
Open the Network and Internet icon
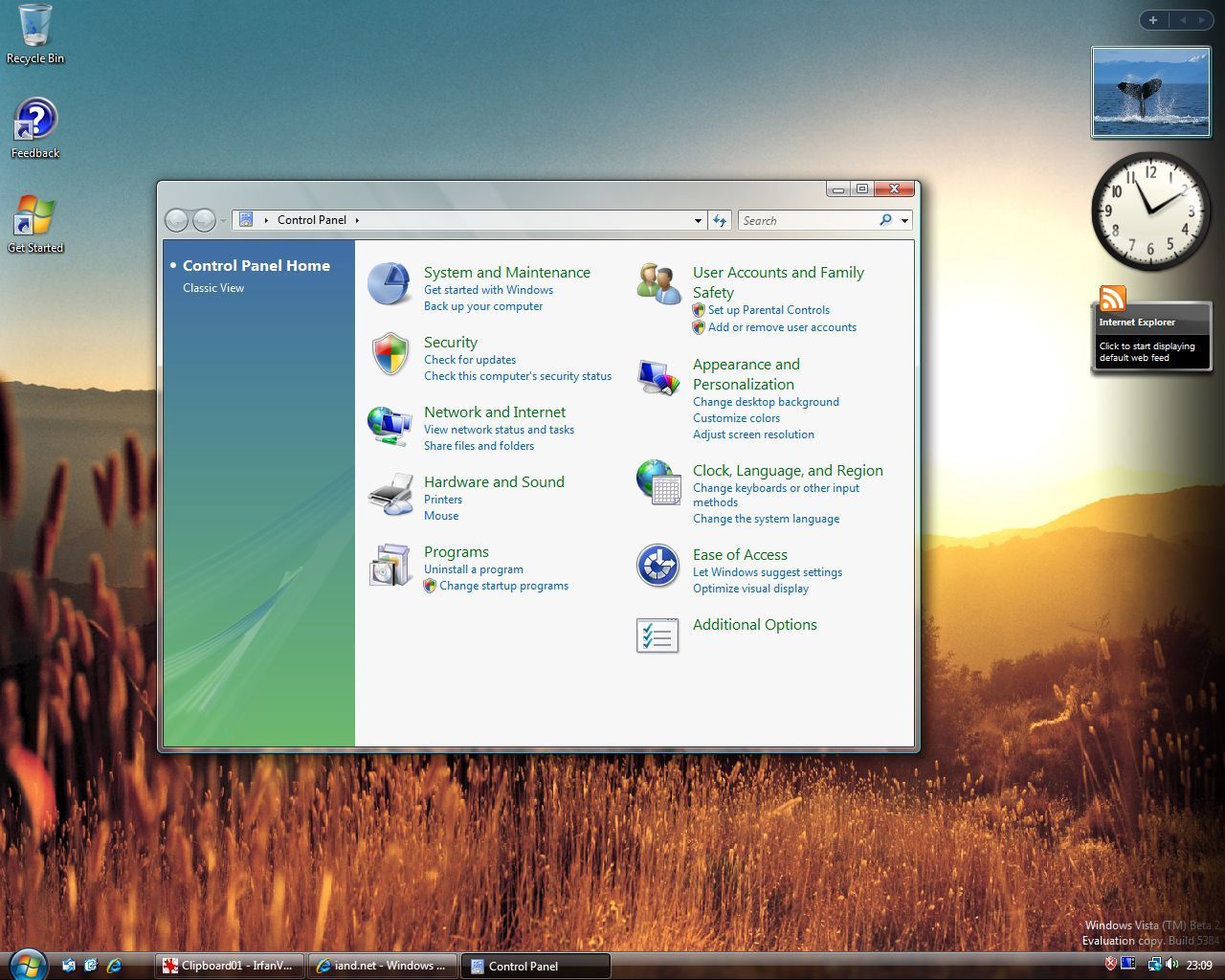pos(390,424)
